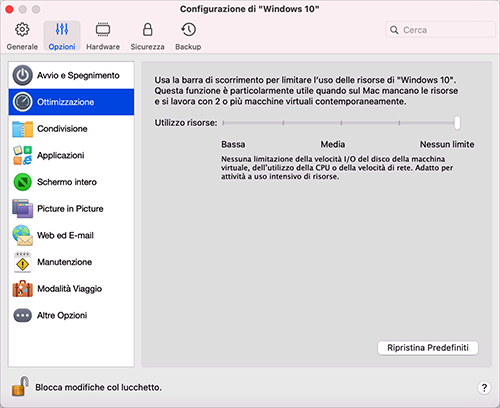Open Manutenzione settings label
500x408 pixels.
(x=64, y=262)
